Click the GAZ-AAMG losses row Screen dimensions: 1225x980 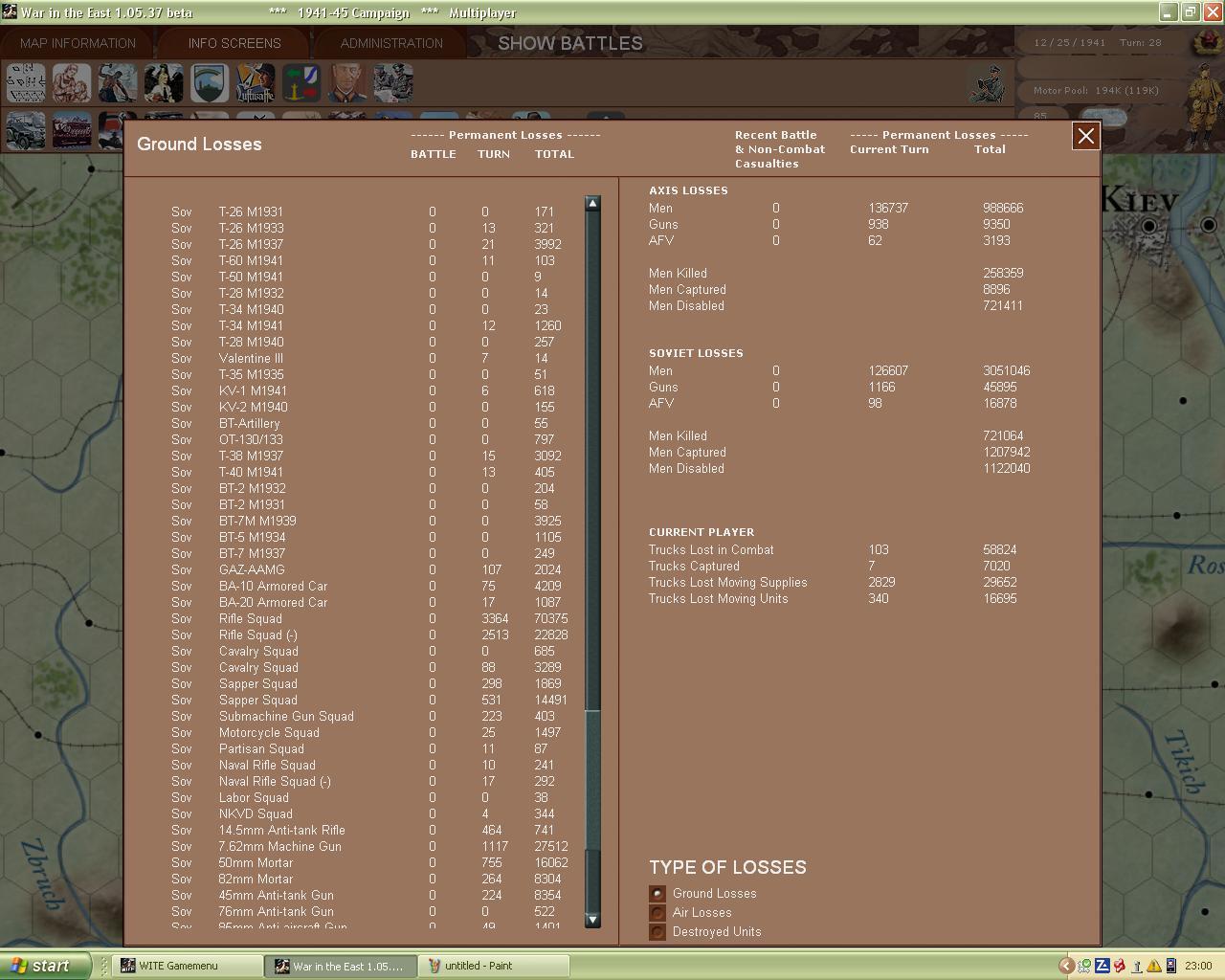(x=369, y=570)
